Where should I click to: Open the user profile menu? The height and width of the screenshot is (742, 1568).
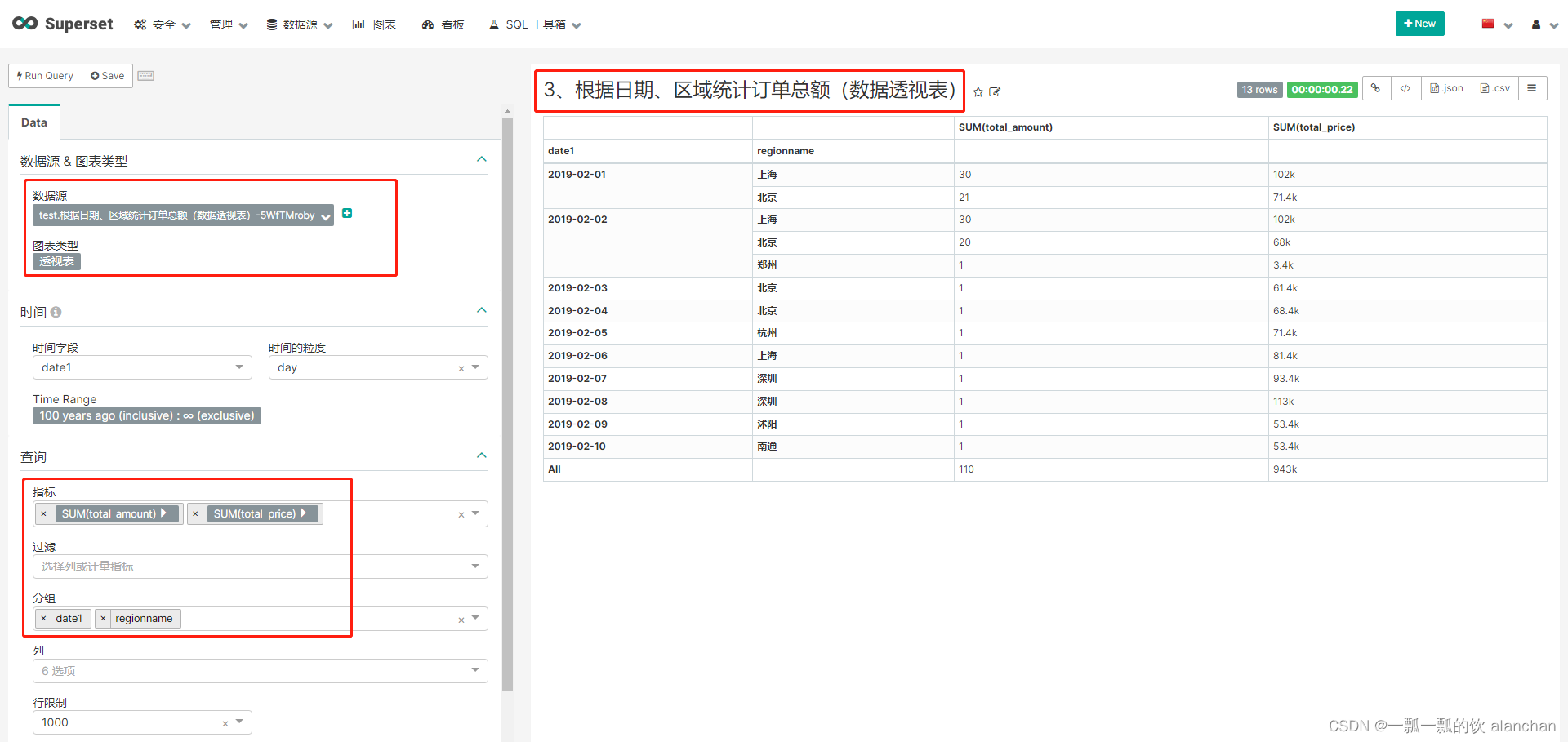pos(1544,24)
